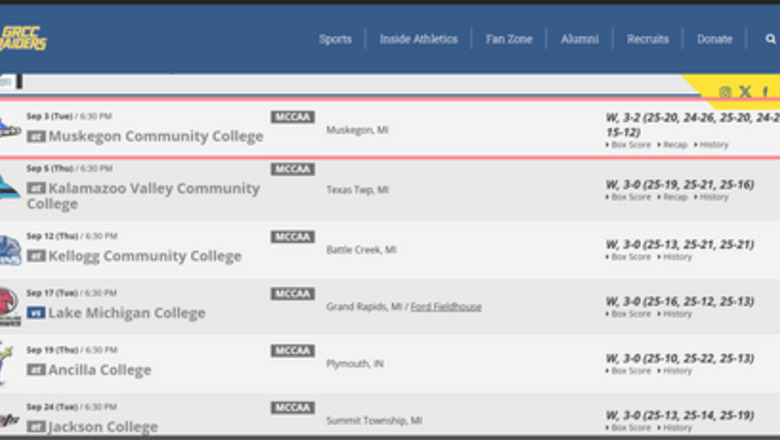The image size is (780, 440).
Task: Click MCCAA badge on Lake Michigan row
Action: pos(292,294)
